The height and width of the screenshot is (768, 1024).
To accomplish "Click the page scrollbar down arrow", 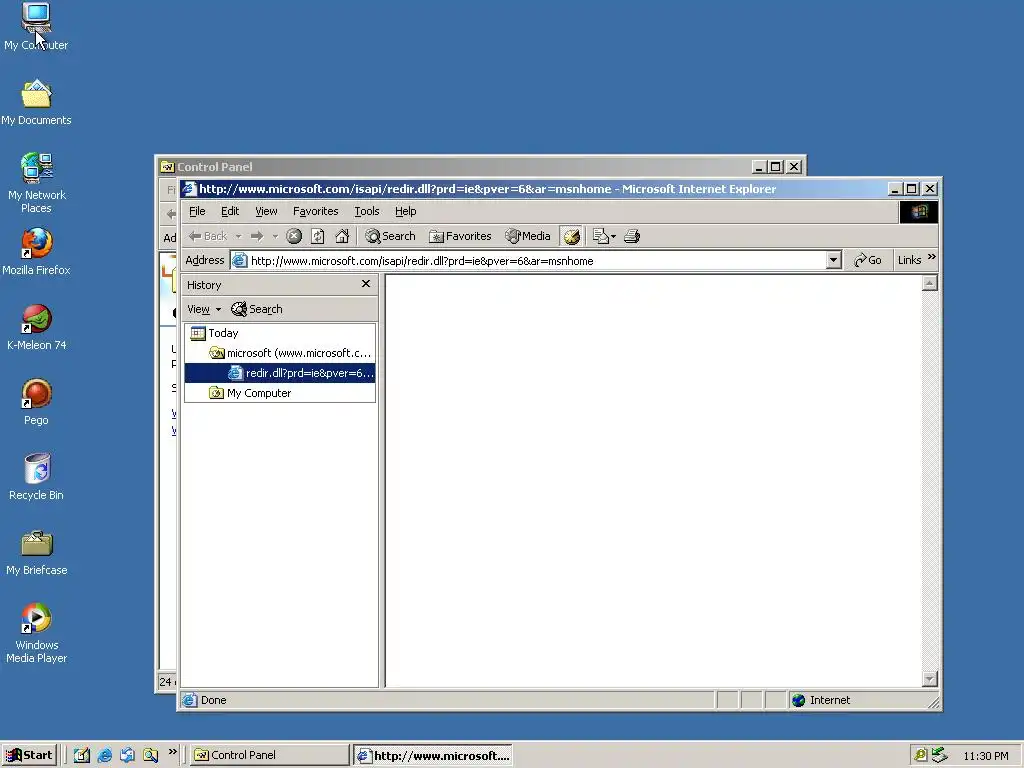I will (x=930, y=679).
